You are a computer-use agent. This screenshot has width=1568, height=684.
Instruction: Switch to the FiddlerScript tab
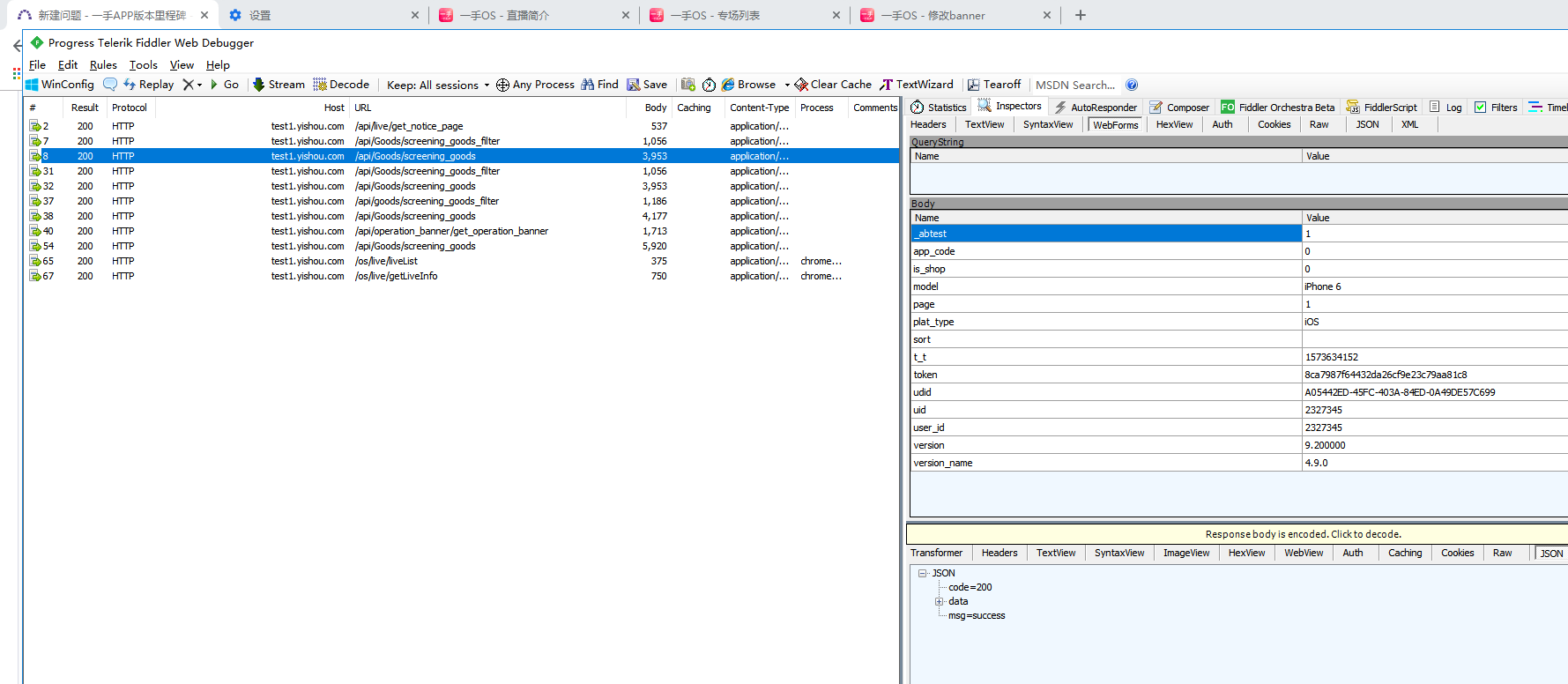(x=1382, y=108)
